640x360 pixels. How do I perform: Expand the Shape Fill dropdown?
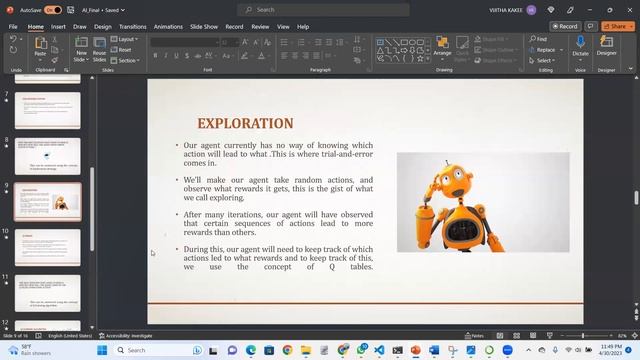click(491, 39)
